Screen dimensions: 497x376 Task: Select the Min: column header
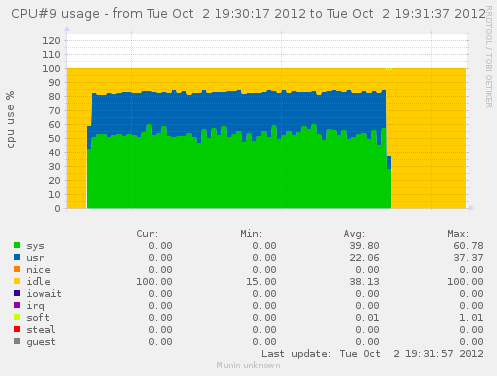(x=251, y=234)
